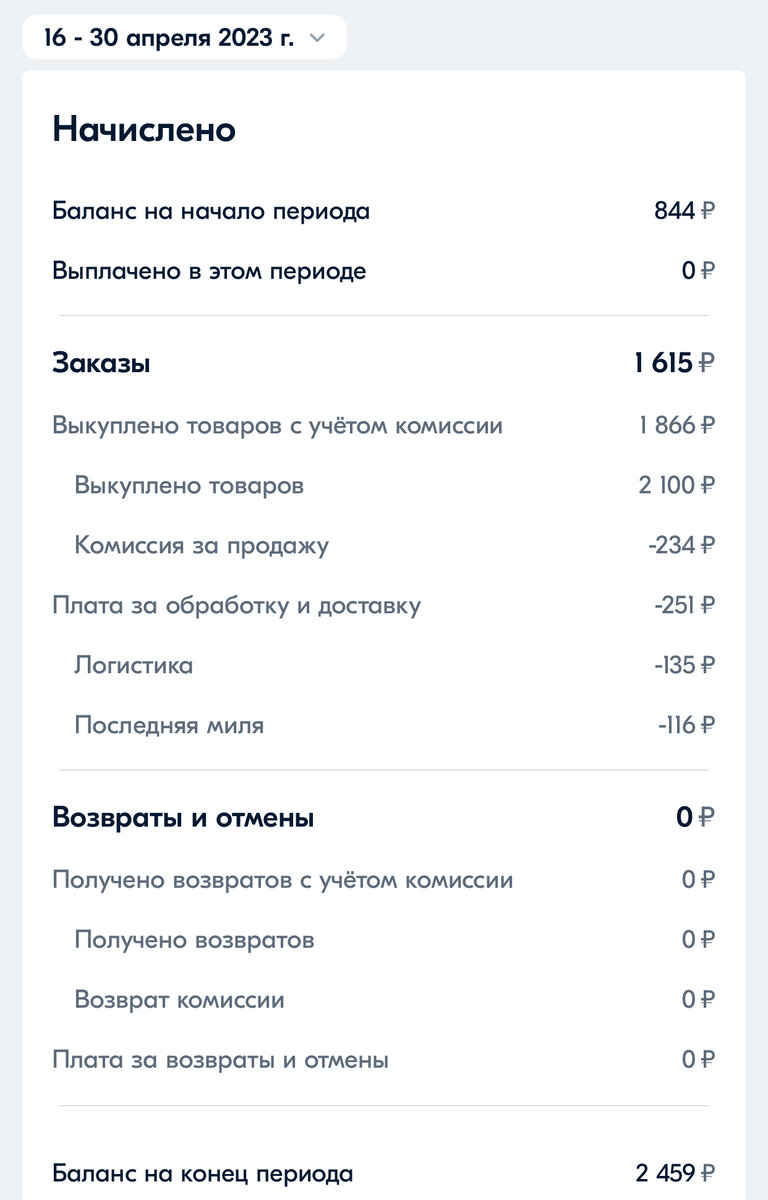768x1200 pixels.
Task: Click Баланс на конец периода row
Action: 384,1173
